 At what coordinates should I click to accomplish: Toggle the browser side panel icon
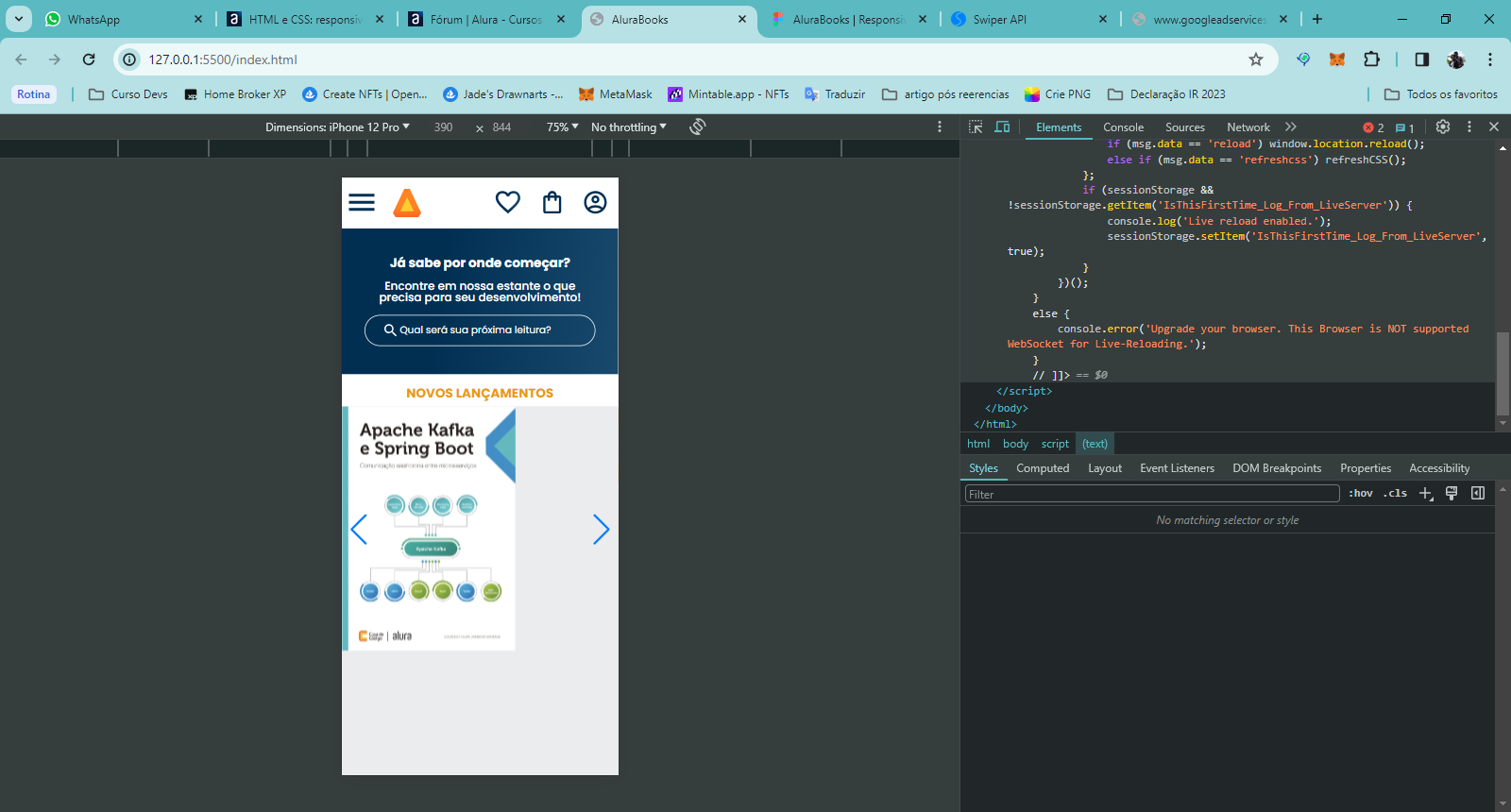coord(1421,59)
